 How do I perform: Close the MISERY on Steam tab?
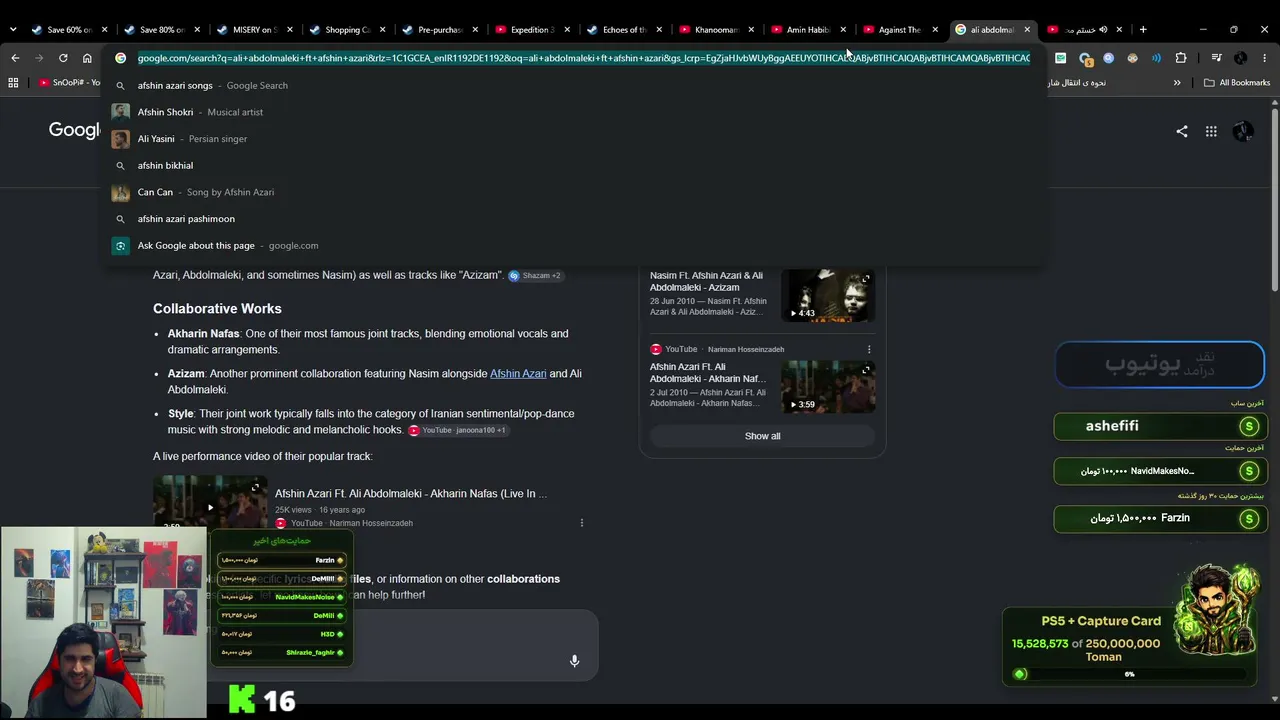tap(289, 30)
